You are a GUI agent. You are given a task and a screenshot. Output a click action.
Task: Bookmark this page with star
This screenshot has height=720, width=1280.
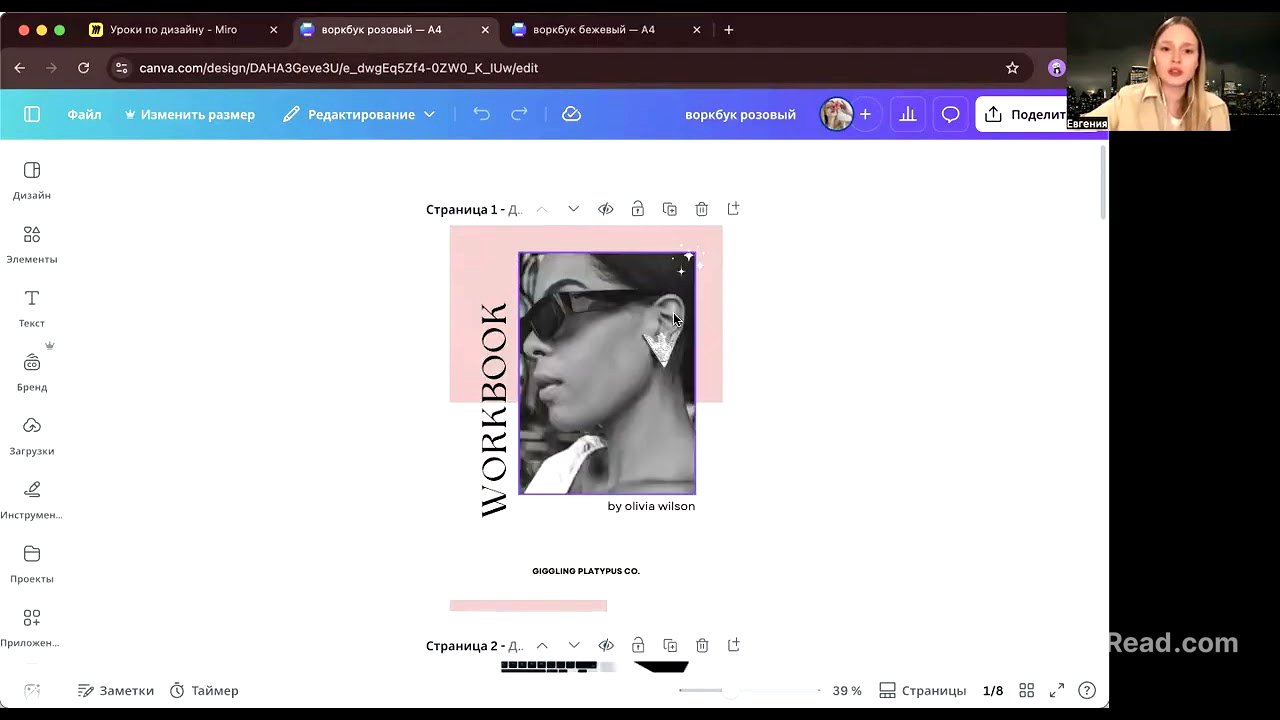1012,68
